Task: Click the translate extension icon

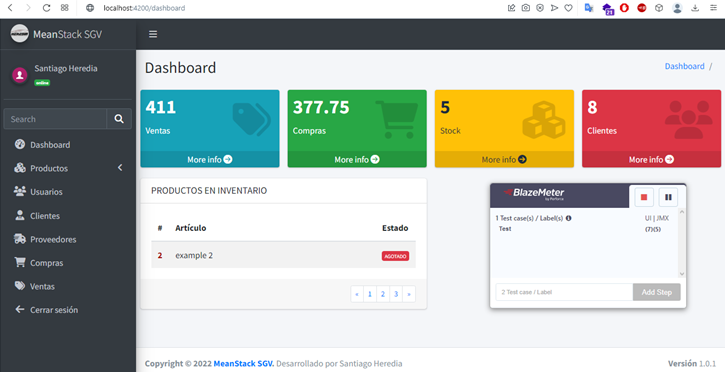Action: [x=589, y=8]
